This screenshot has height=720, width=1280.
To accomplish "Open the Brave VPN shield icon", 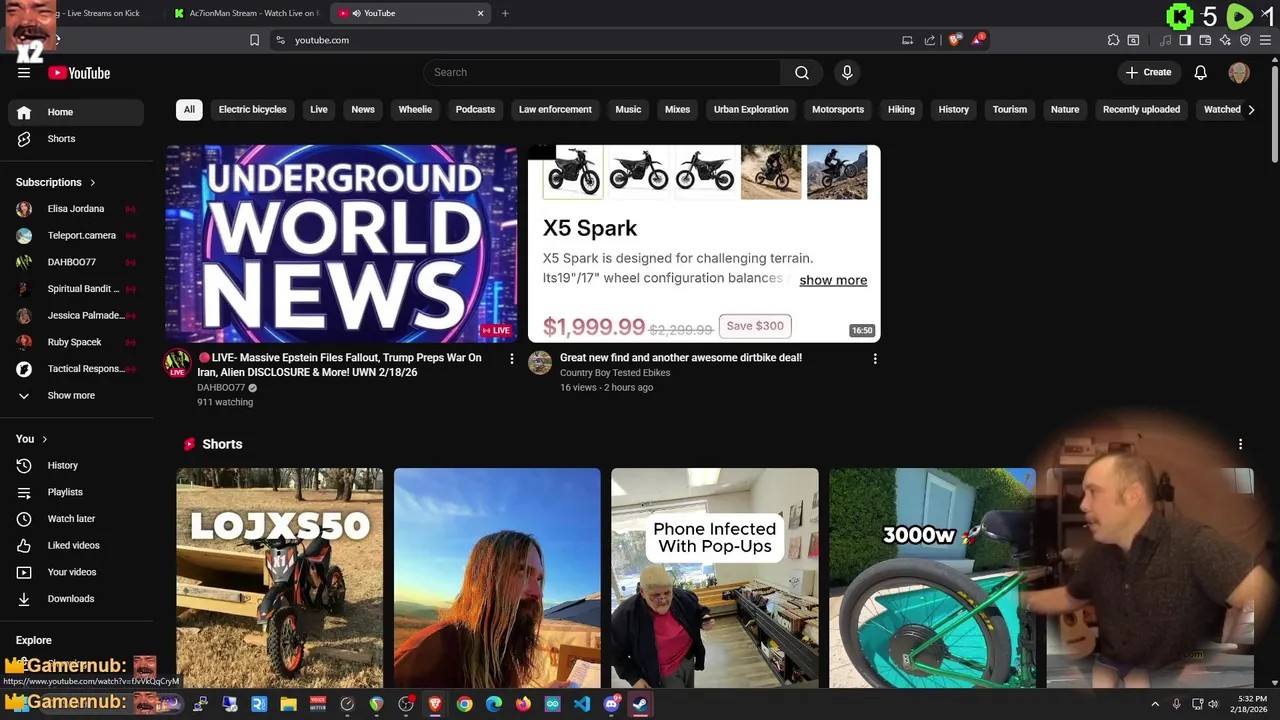I will [1245, 40].
